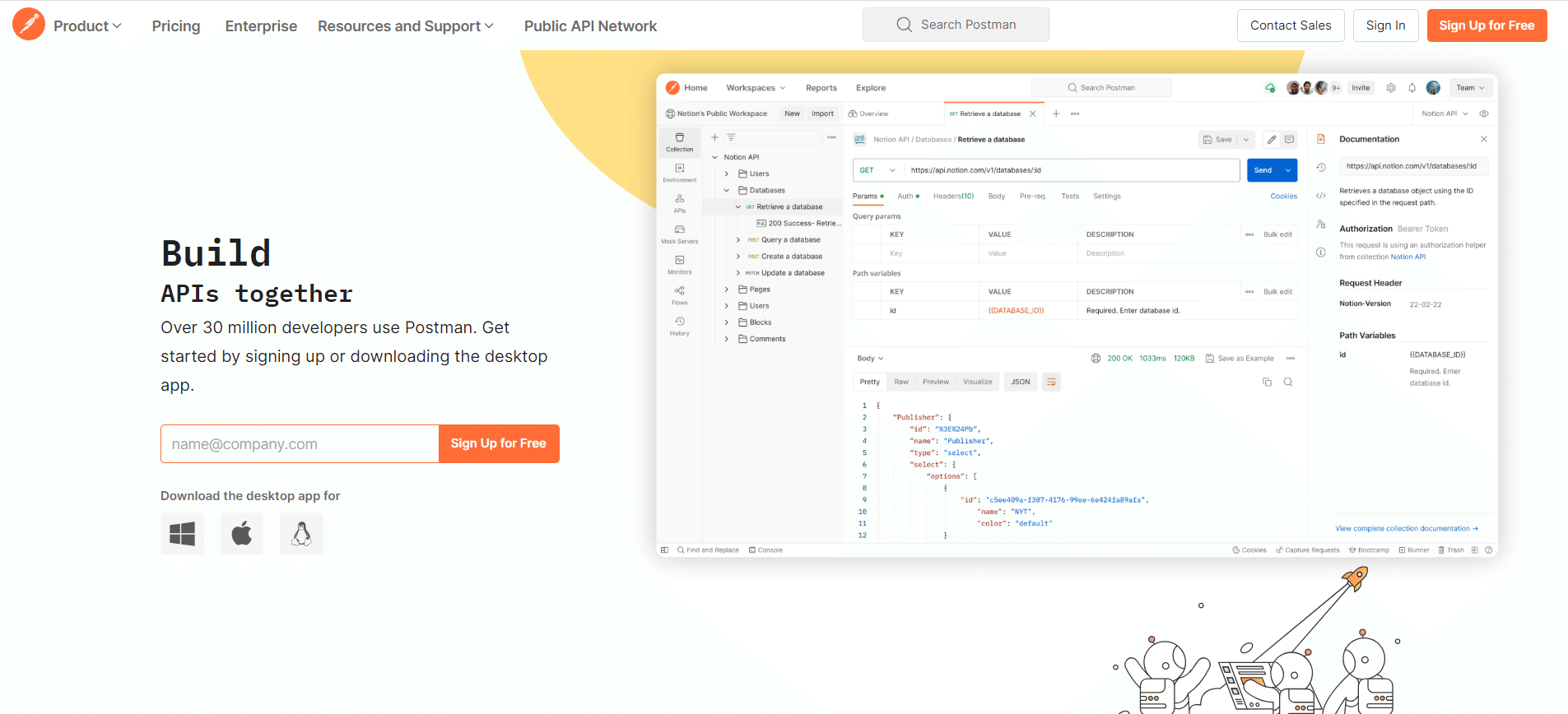Click Pricing in the site header

[176, 25]
